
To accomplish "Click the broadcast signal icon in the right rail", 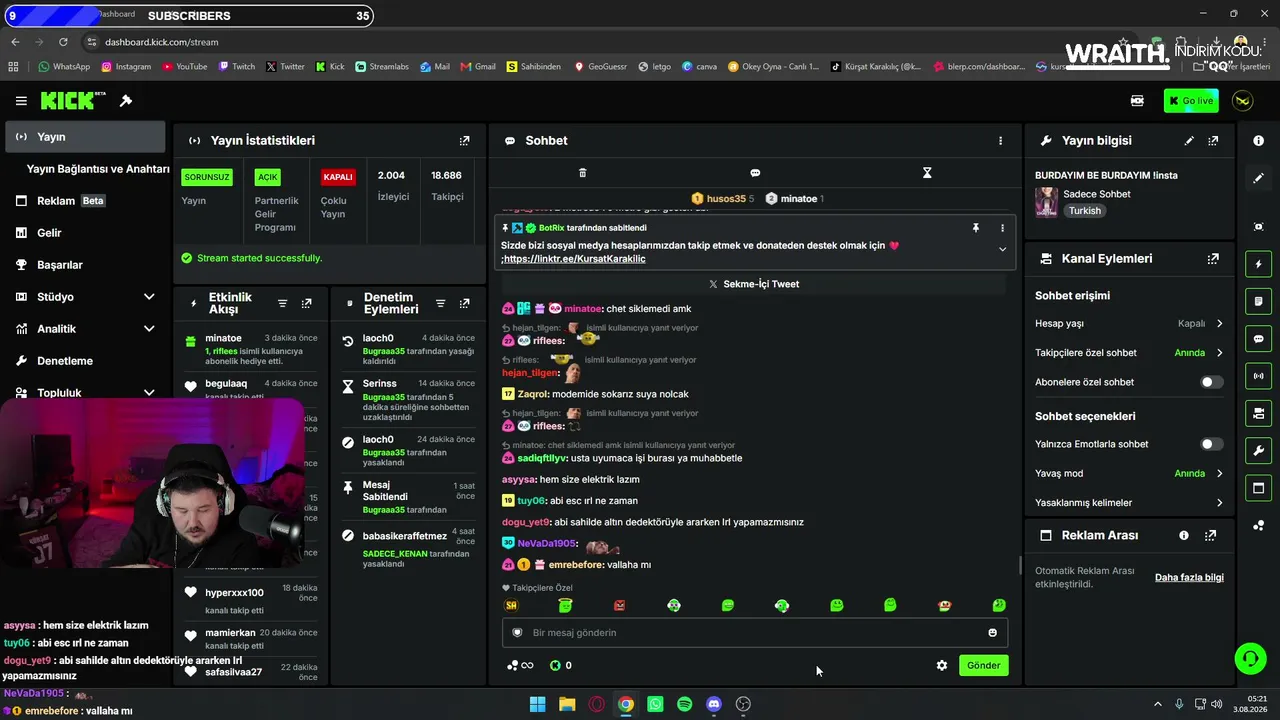I will (x=1258, y=376).
